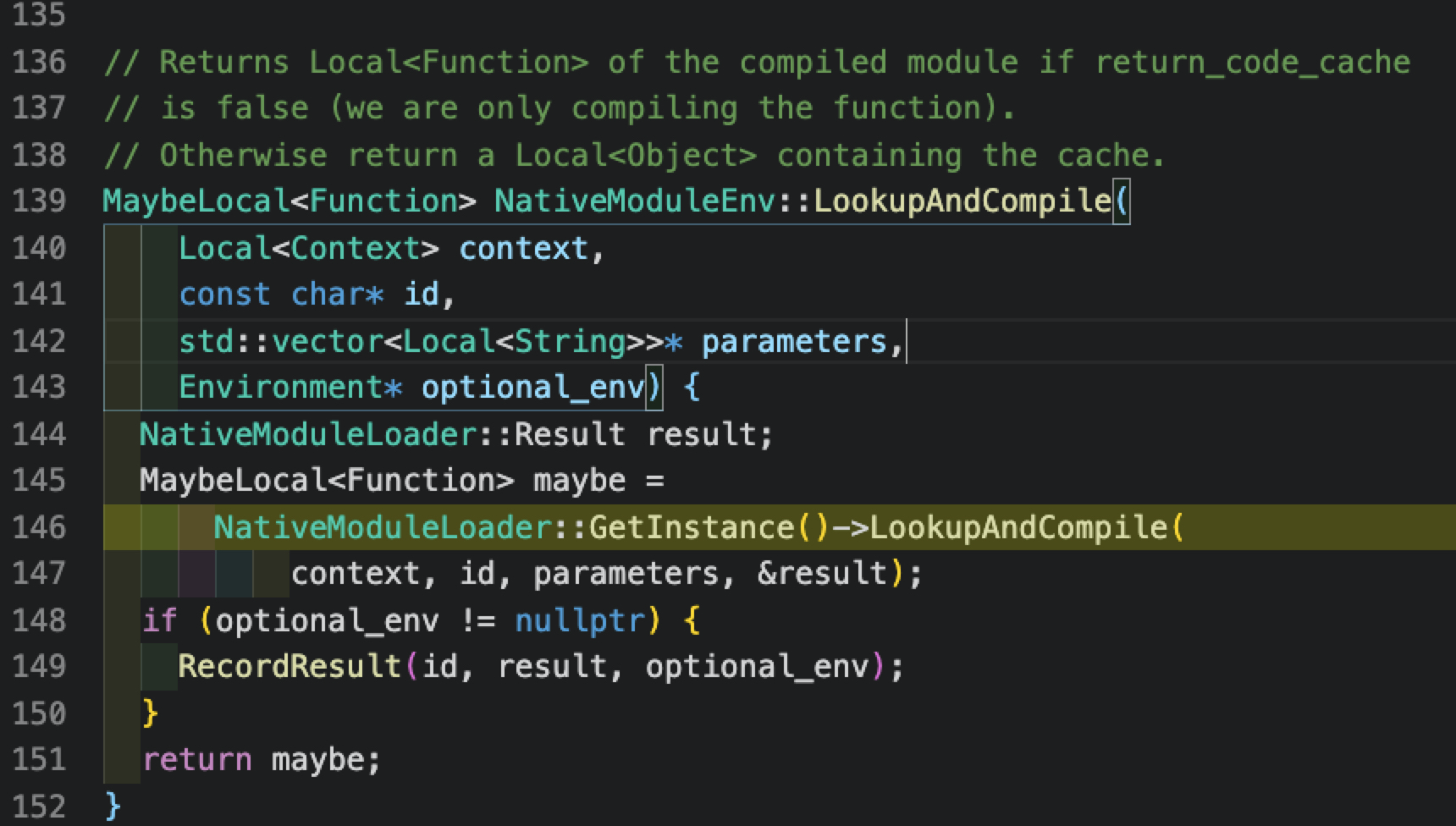
Task: Click the yellow closing brace on line 150
Action: [150, 713]
